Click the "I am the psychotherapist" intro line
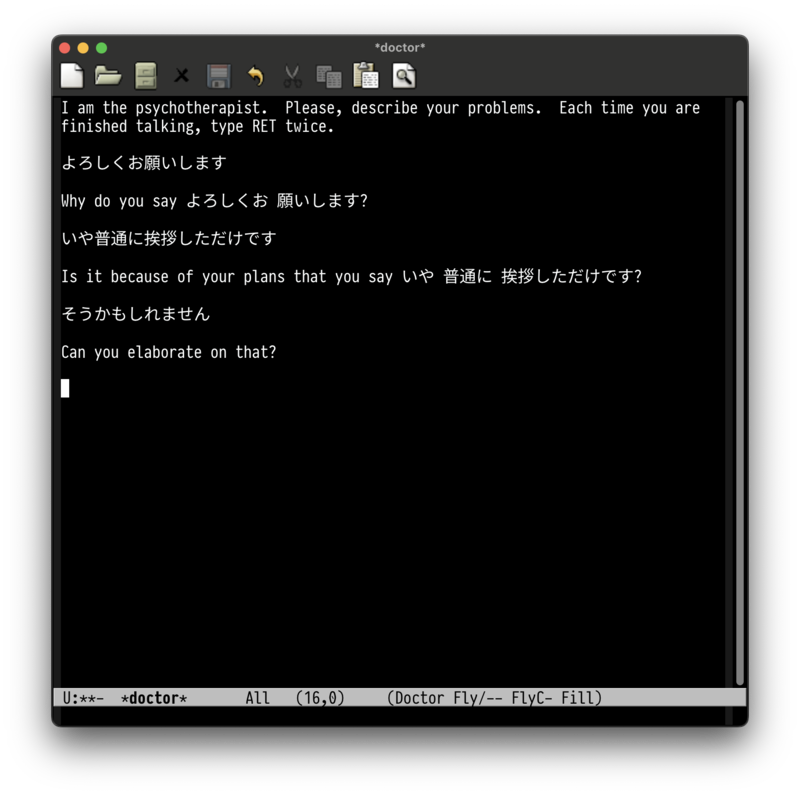This screenshot has height=795, width=800. 380,108
